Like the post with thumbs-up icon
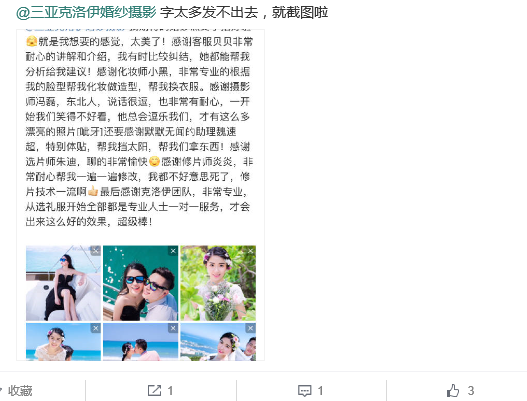Screen dimensions: 527x401 click(x=453, y=391)
